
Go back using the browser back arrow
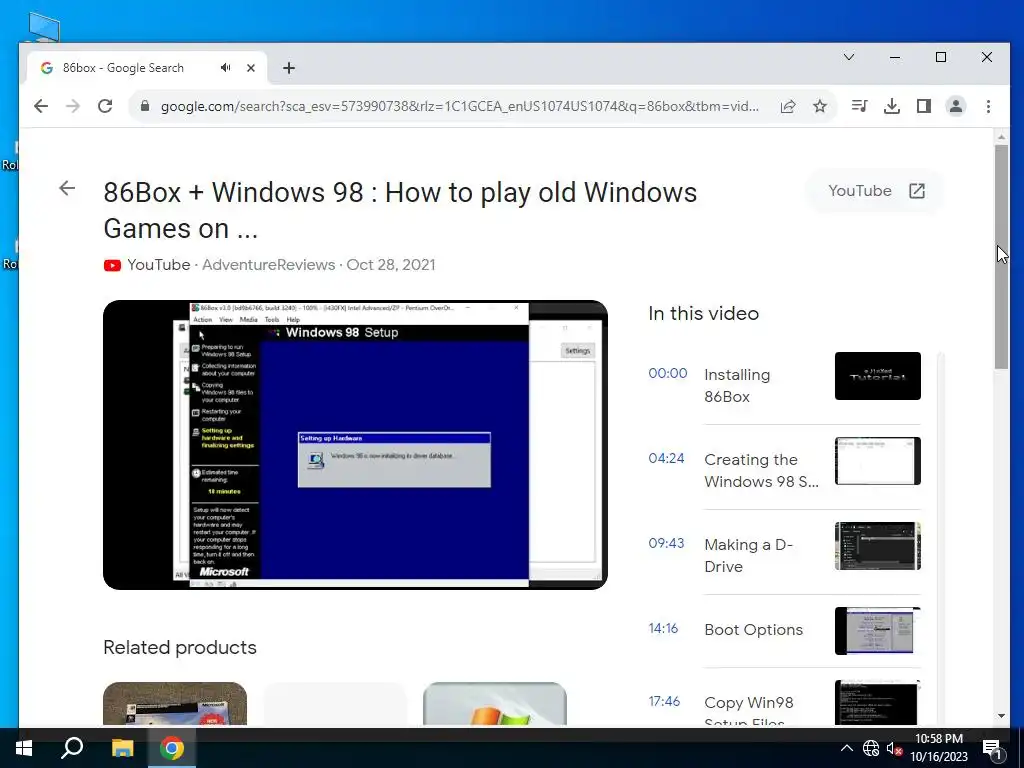point(41,106)
